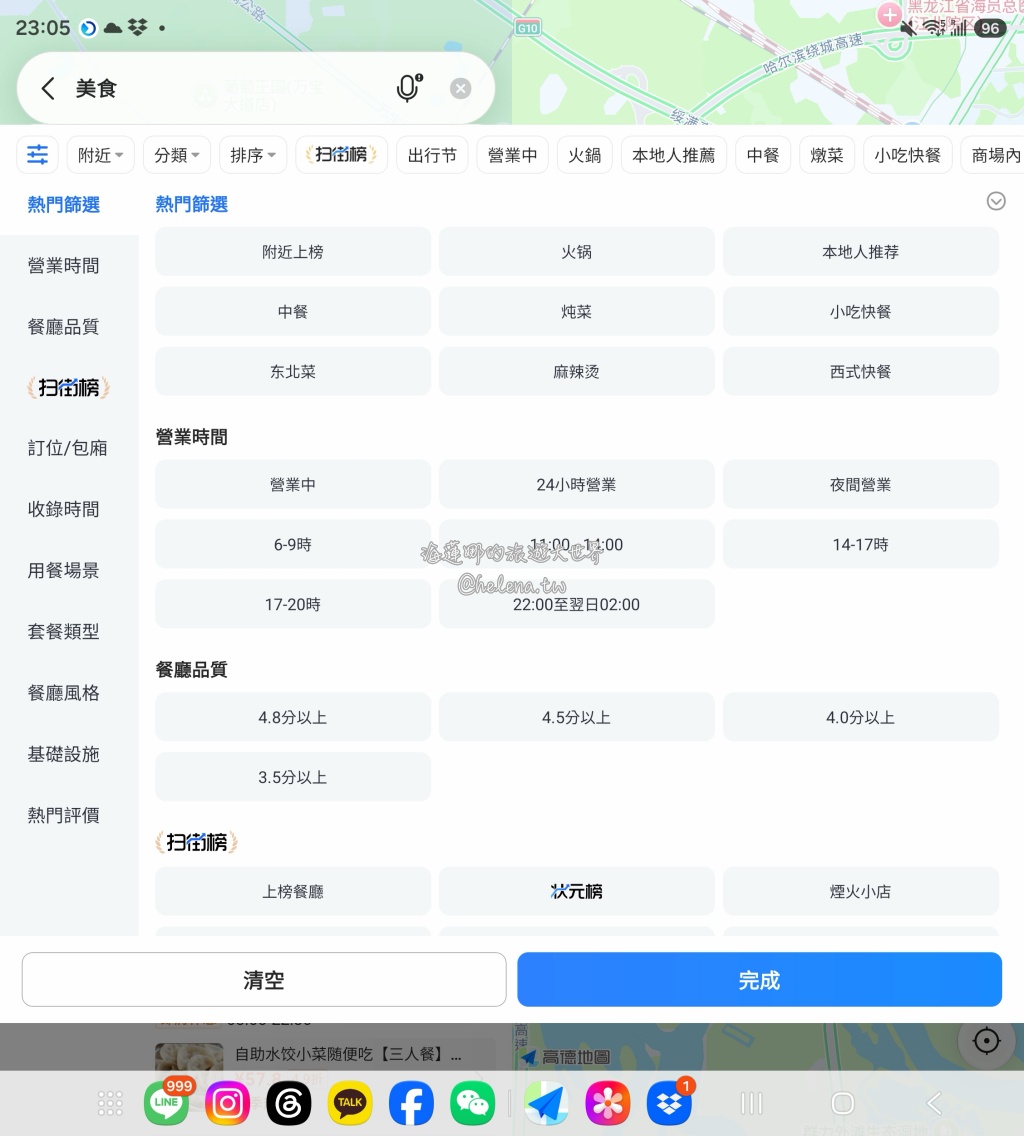Jump to 營業時間 in sidebar
Image resolution: width=1024 pixels, height=1136 pixels.
(x=64, y=265)
